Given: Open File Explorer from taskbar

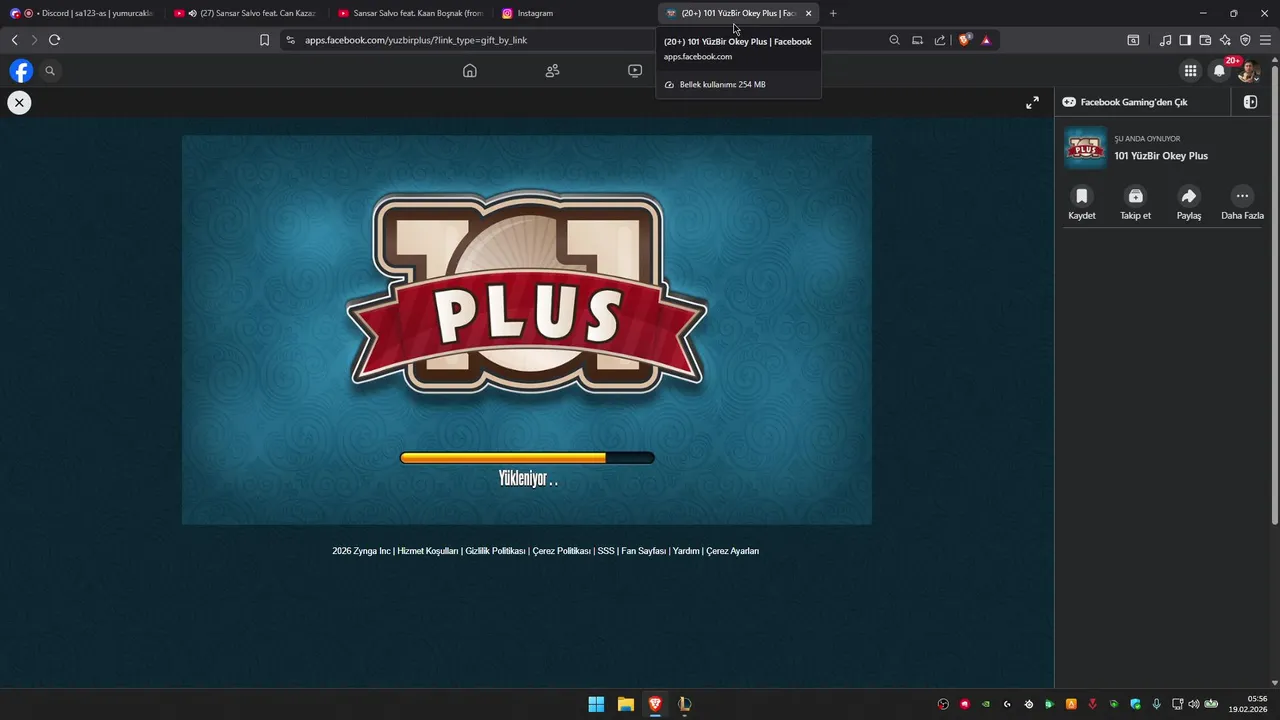Looking at the screenshot, I should click(625, 704).
